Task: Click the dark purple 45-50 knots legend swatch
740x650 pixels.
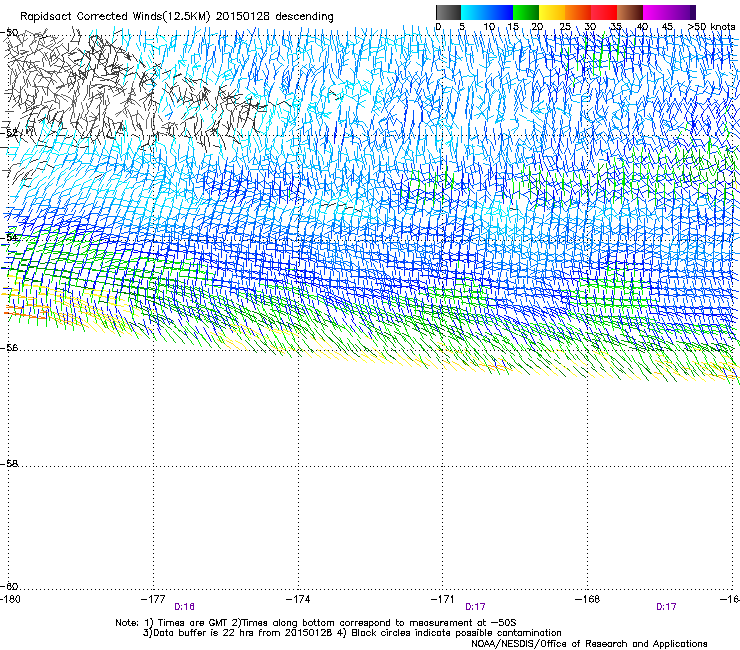Action: click(682, 12)
